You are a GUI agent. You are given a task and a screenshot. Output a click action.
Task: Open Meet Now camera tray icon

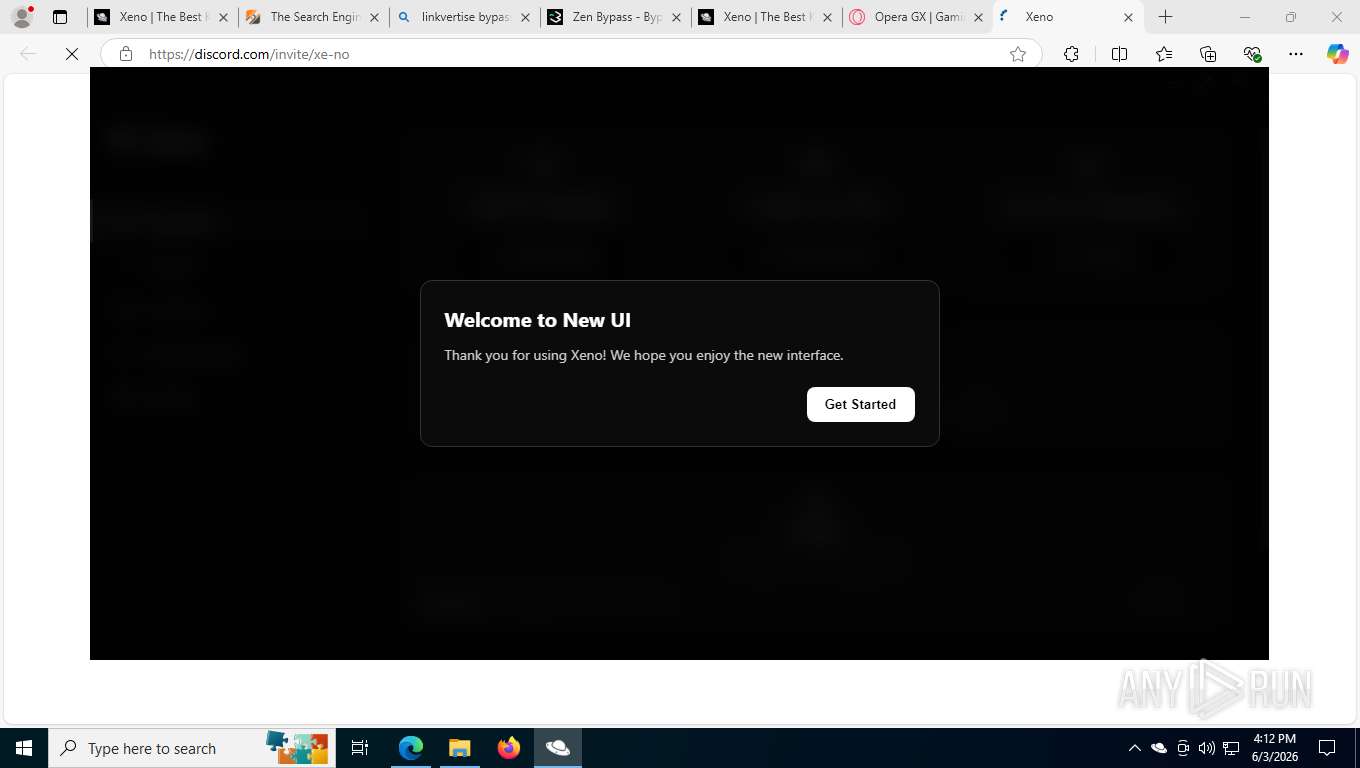pyautogui.click(x=1183, y=748)
